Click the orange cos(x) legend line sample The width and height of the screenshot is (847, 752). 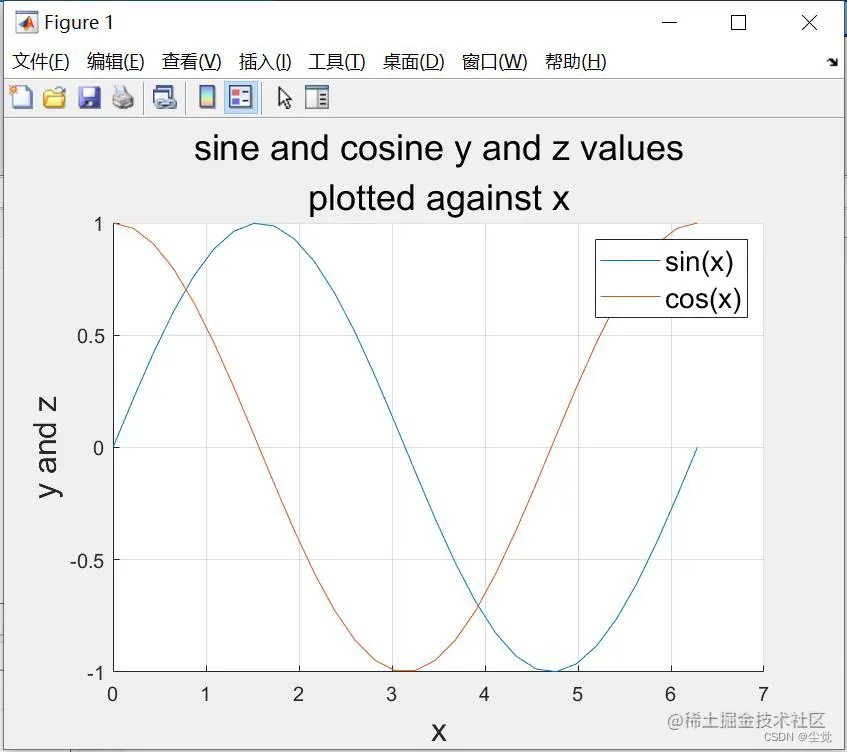coord(630,297)
